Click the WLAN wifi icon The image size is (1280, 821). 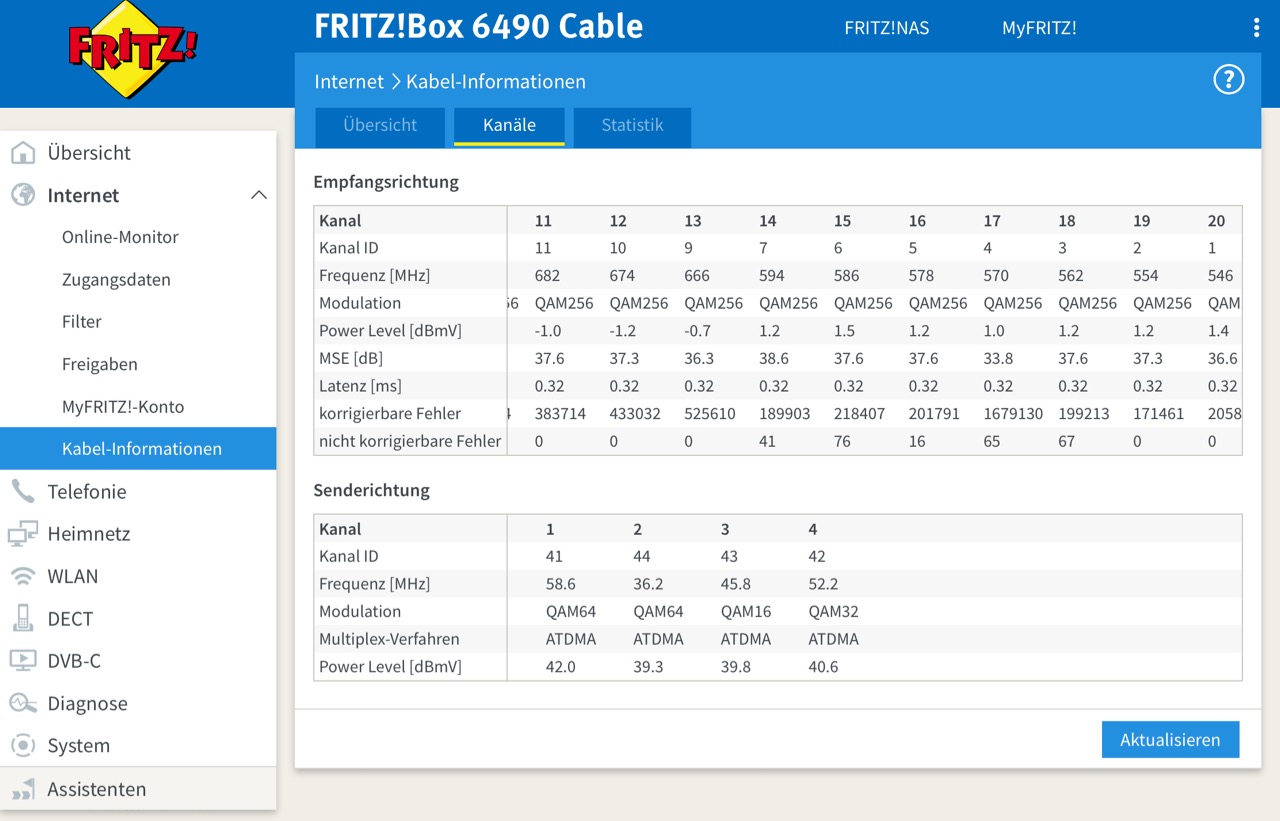(x=22, y=576)
